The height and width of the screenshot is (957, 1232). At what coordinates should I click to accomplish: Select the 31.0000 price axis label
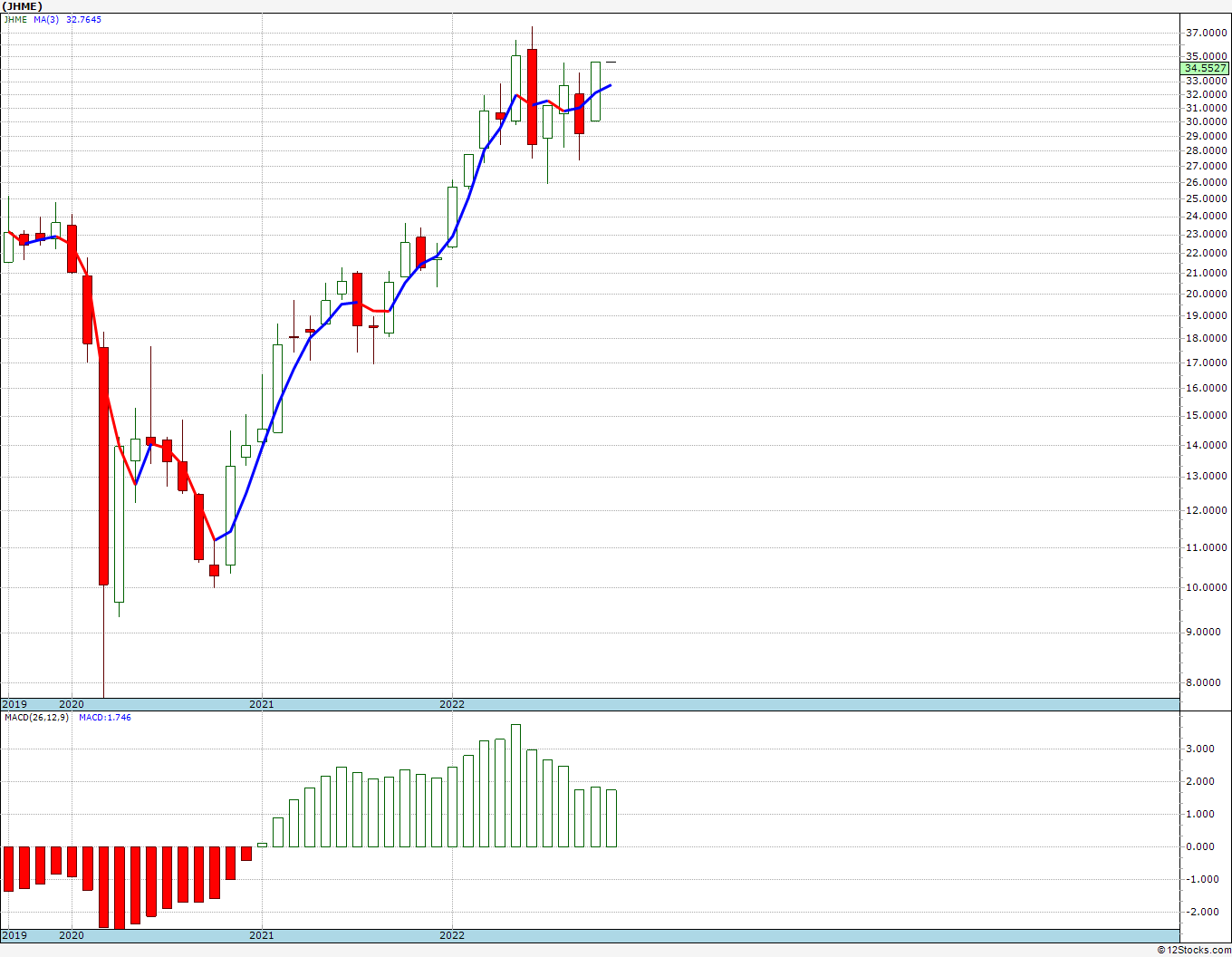tap(1208, 108)
